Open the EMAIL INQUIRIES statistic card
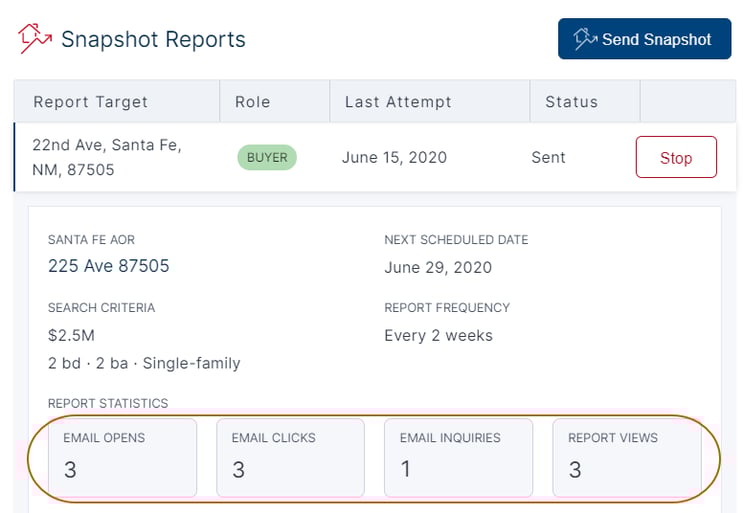Viewport: 743px width, 513px height. [458, 458]
